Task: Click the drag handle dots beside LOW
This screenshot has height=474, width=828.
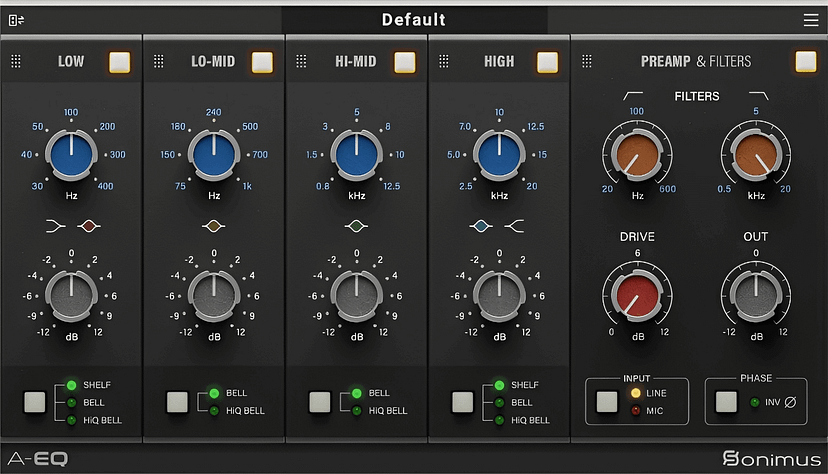Action: pos(16,62)
